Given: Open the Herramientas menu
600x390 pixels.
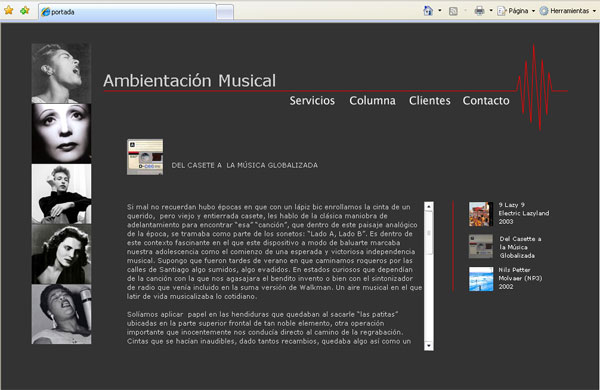Looking at the screenshot, I should (x=567, y=11).
